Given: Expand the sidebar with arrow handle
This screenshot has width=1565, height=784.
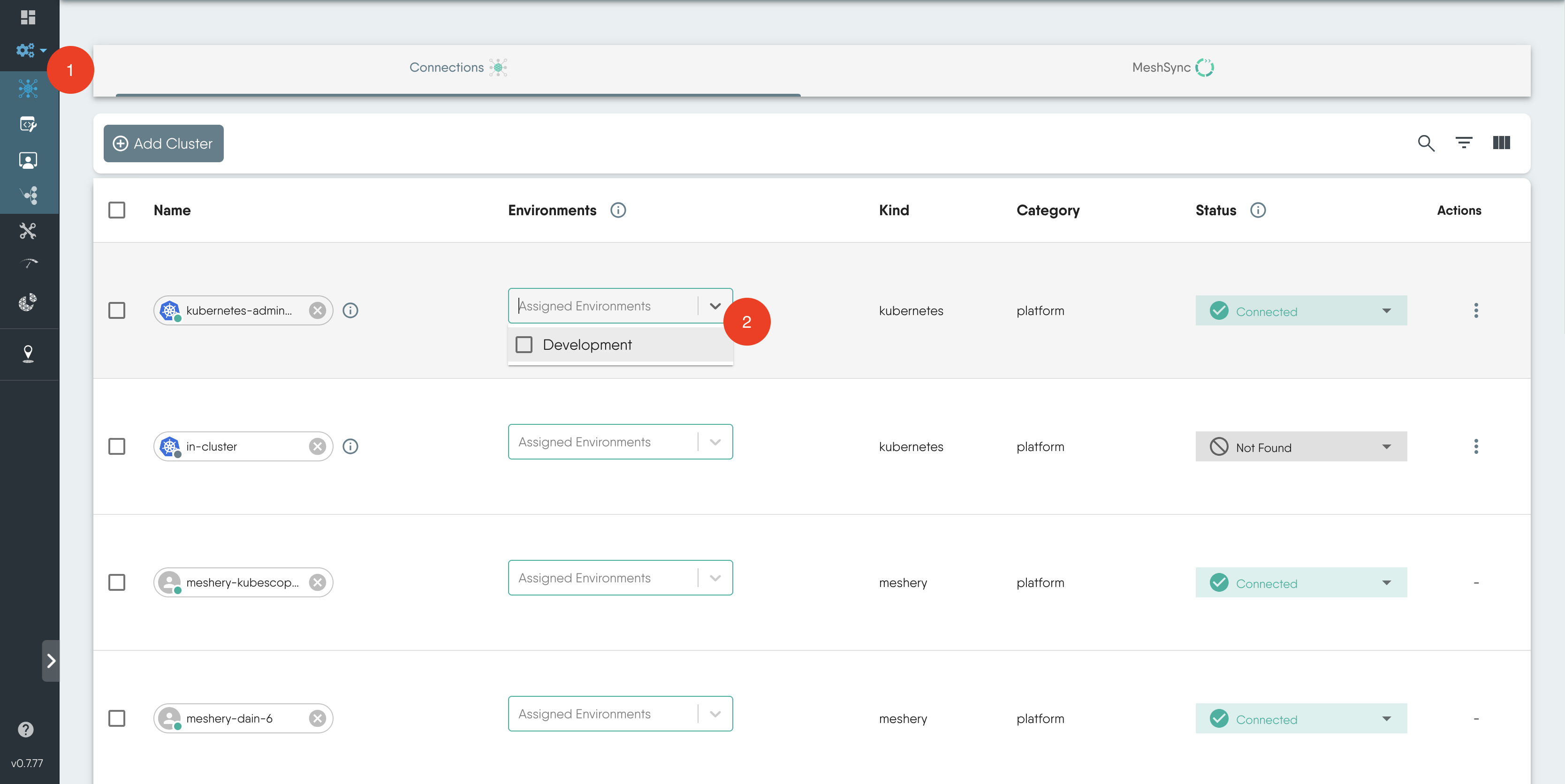Looking at the screenshot, I should click(x=51, y=661).
